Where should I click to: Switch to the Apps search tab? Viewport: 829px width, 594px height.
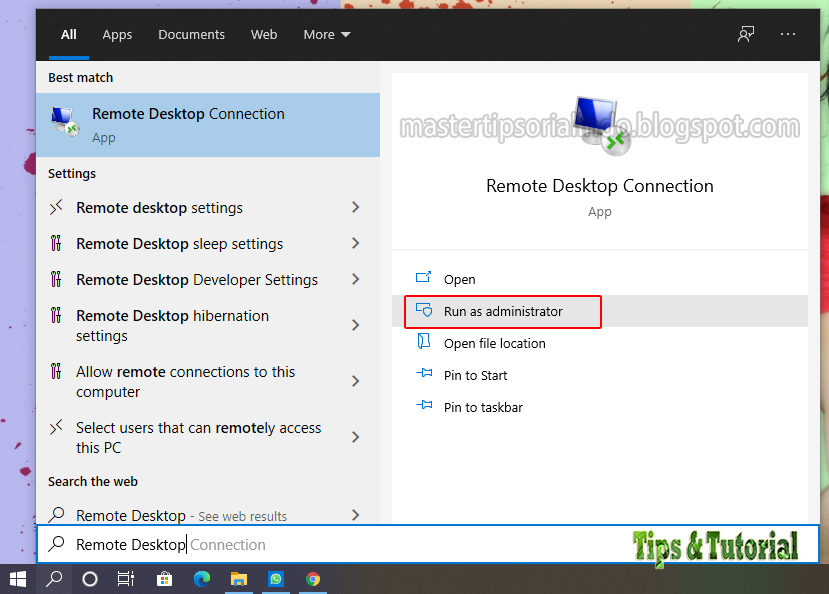point(117,35)
